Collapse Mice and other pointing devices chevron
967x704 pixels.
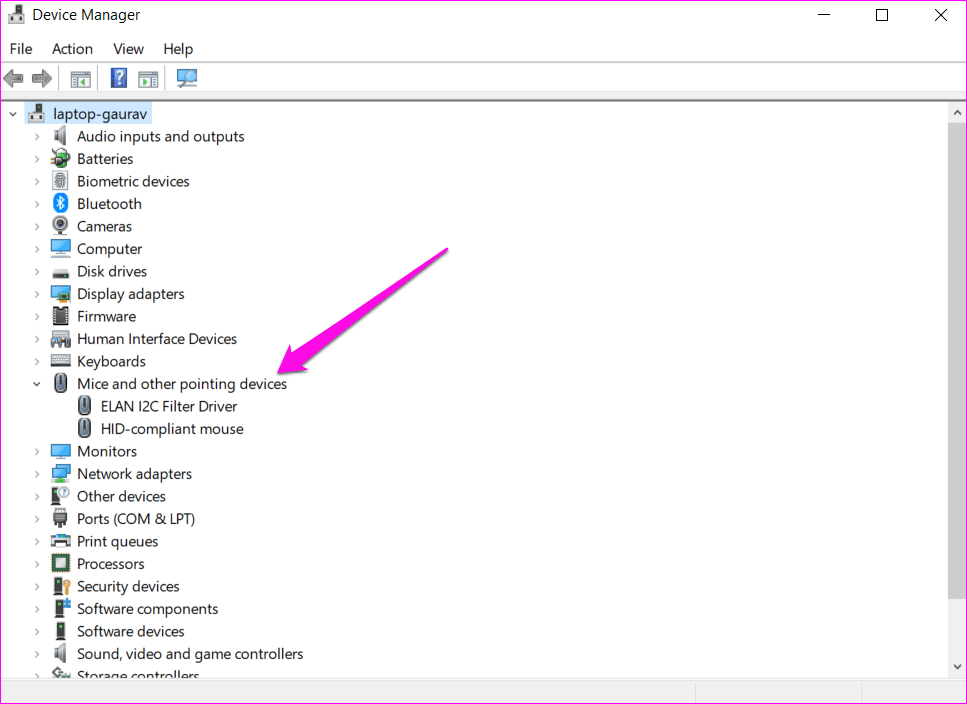pyautogui.click(x=37, y=384)
